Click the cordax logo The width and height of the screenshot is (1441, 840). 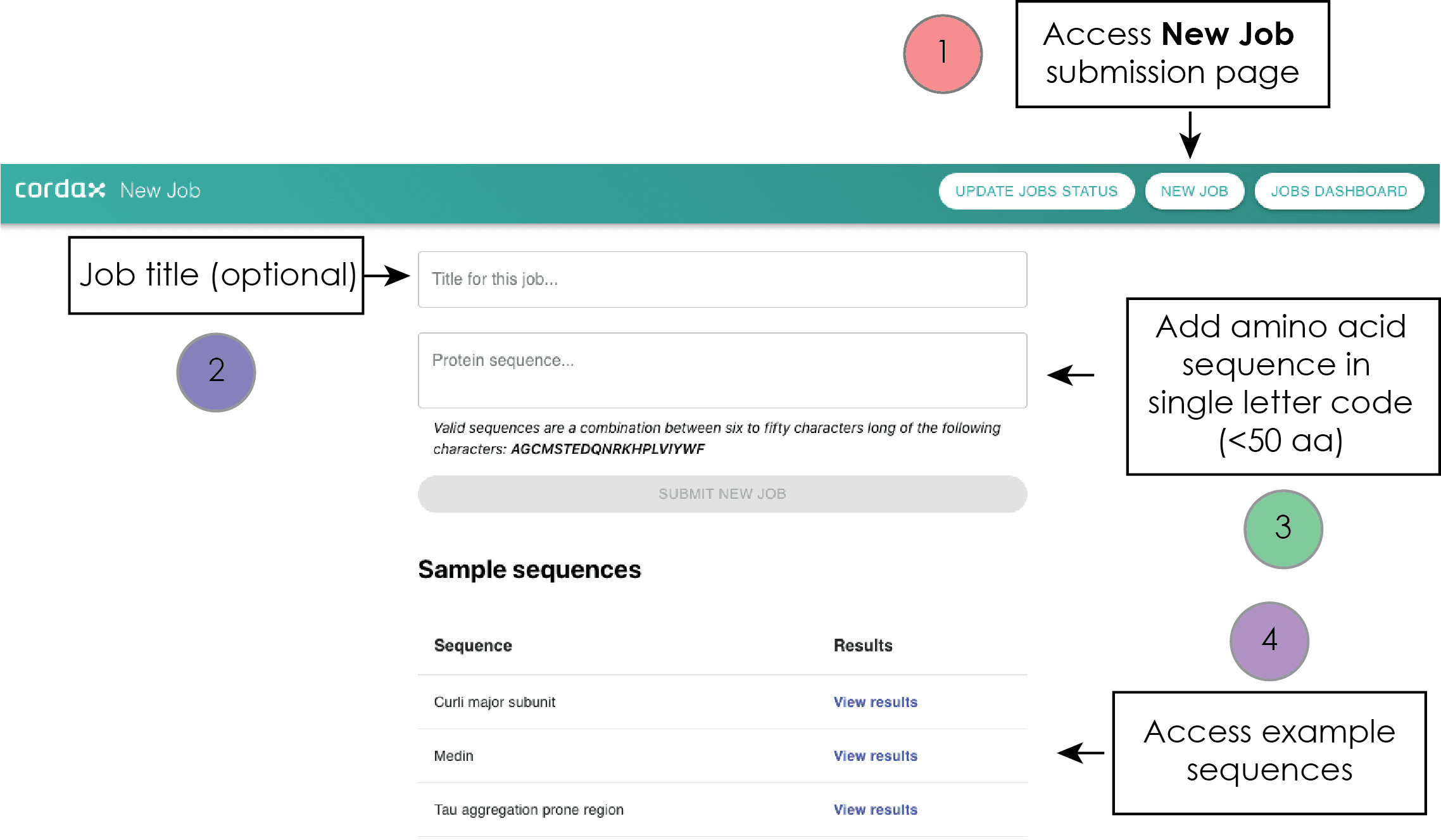tap(60, 189)
